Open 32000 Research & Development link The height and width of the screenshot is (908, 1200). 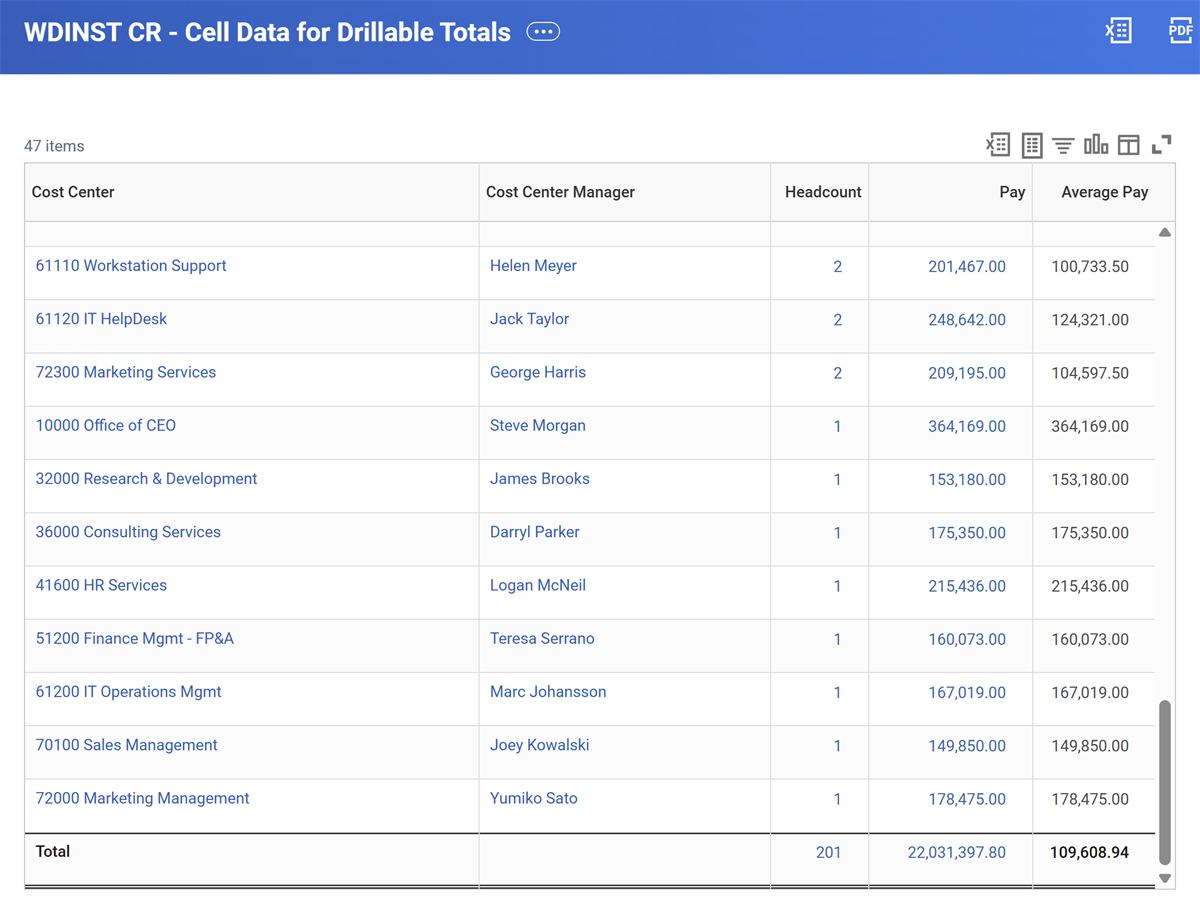pos(146,479)
